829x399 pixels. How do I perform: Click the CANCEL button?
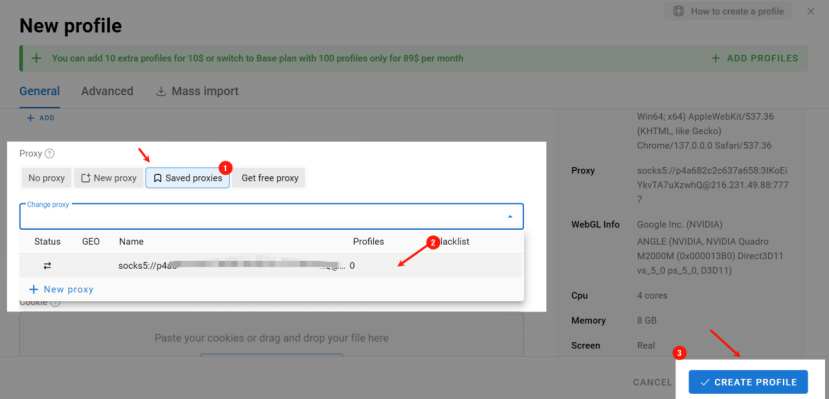tap(652, 382)
